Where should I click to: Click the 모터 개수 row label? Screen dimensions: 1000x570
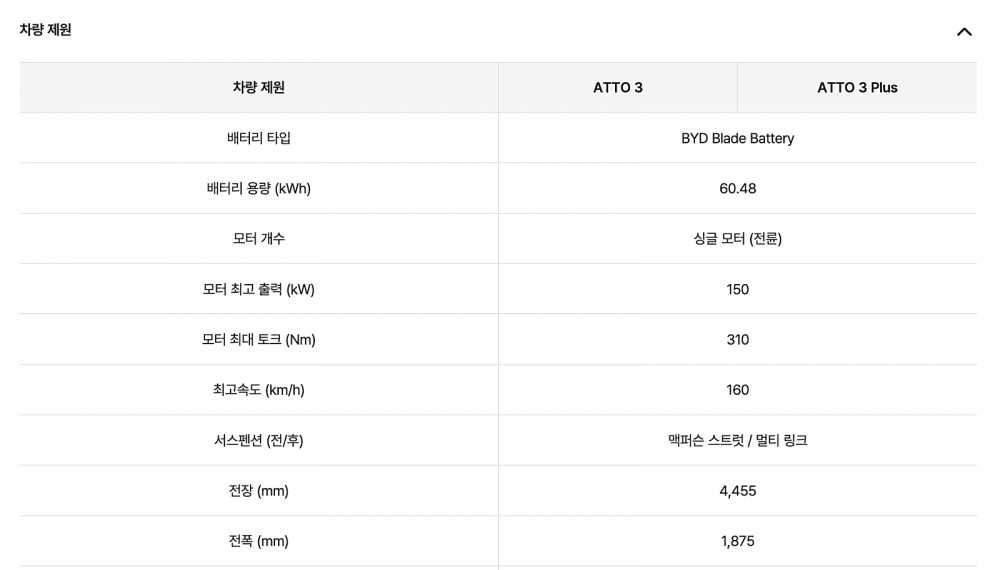point(259,239)
